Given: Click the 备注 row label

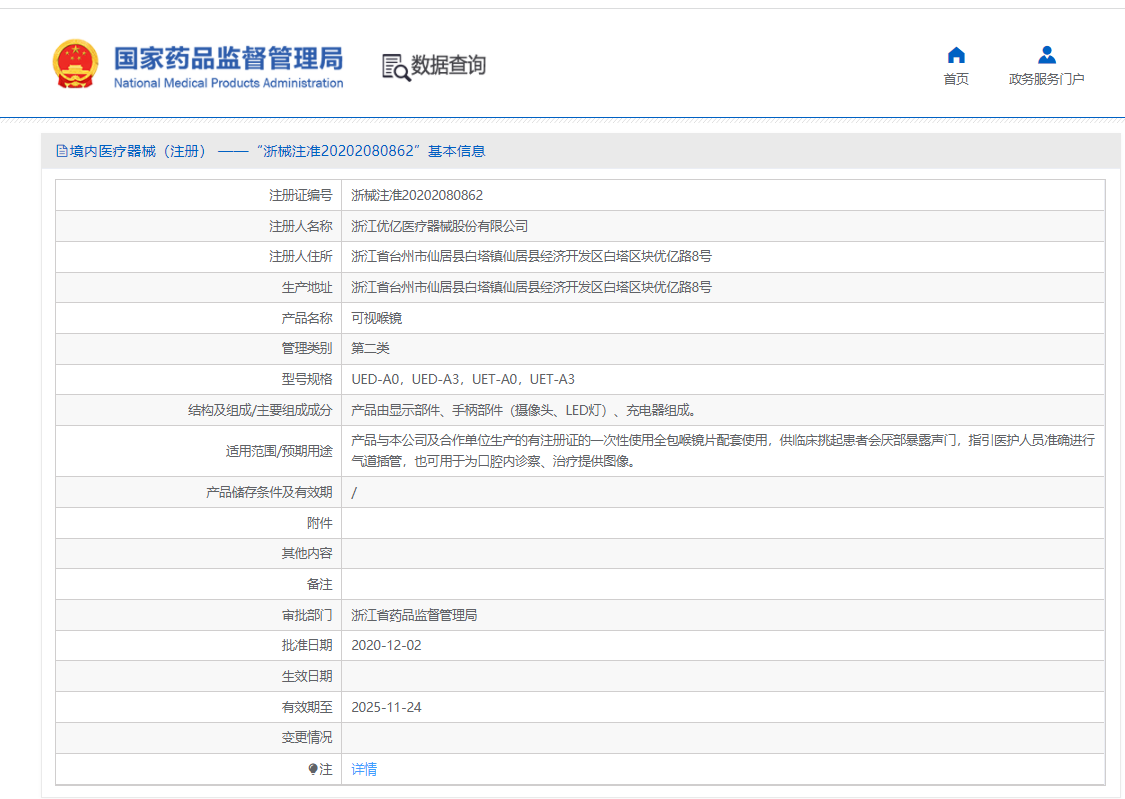Looking at the screenshot, I should pyautogui.click(x=319, y=584).
